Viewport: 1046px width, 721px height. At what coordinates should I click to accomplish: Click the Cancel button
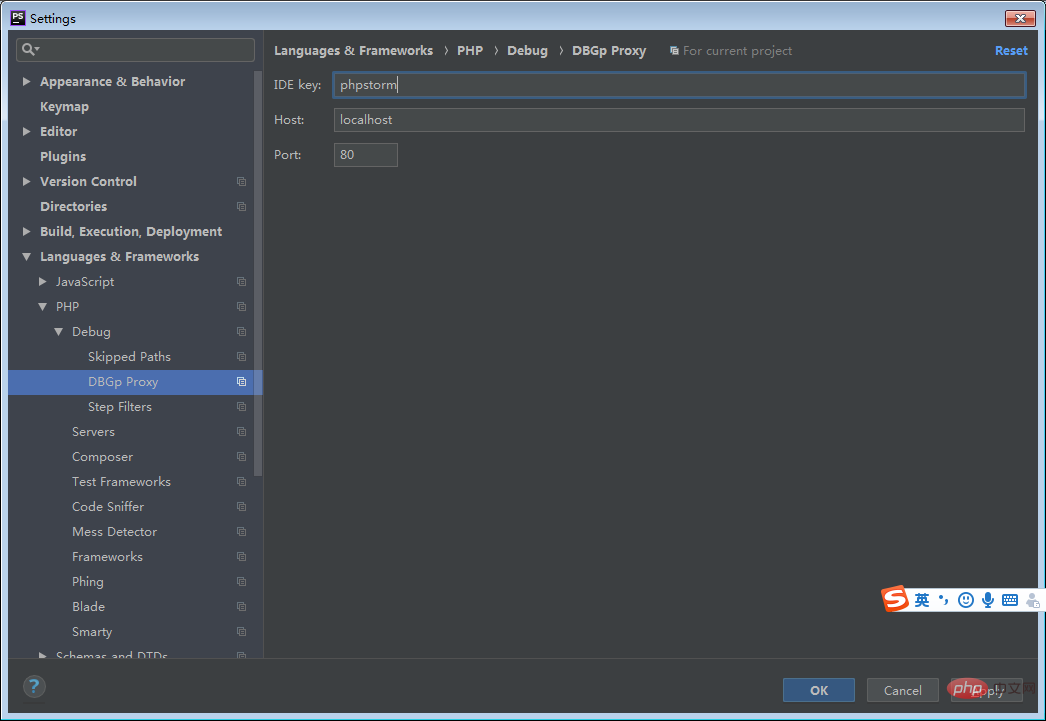pos(903,690)
